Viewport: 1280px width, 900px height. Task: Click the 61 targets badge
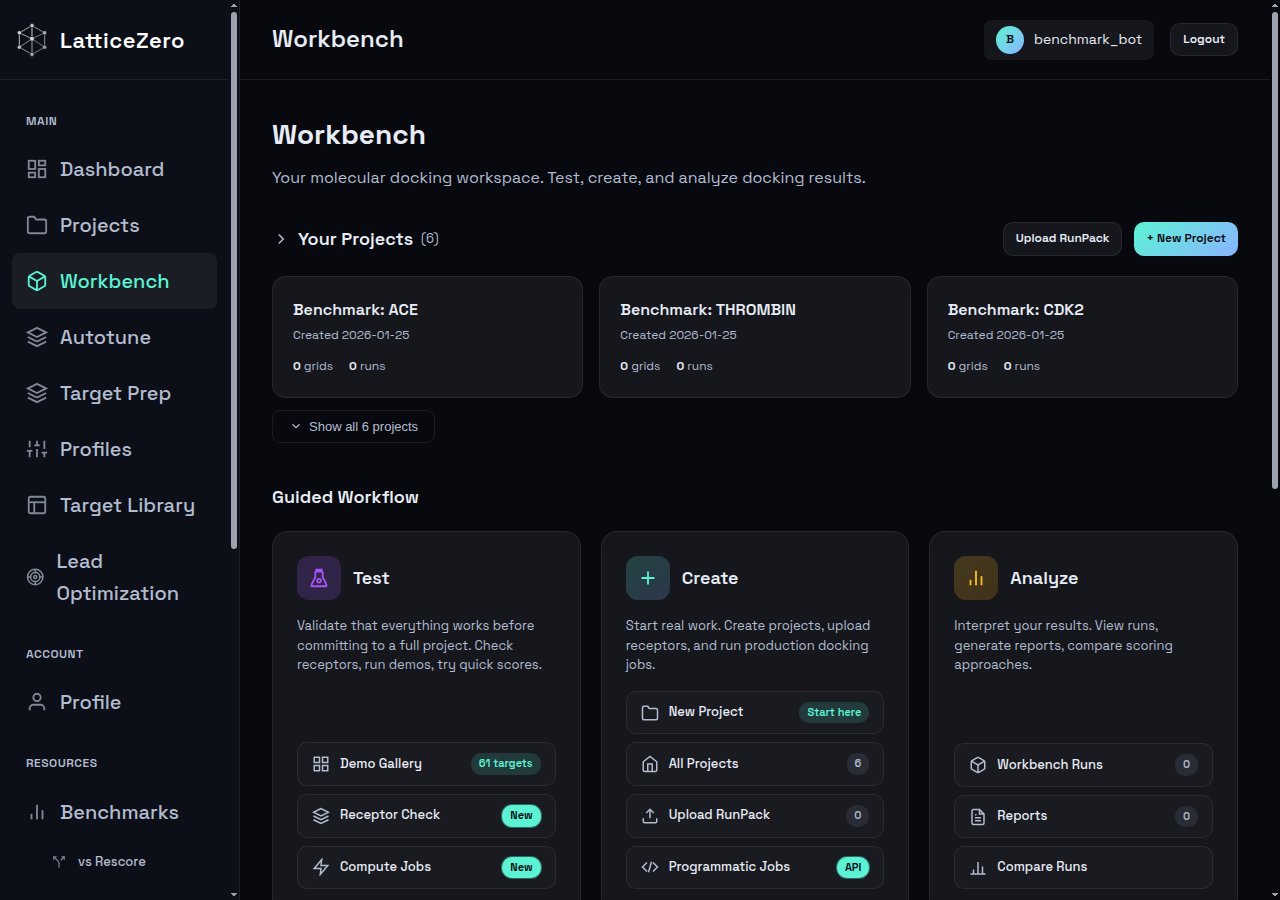[506, 764]
